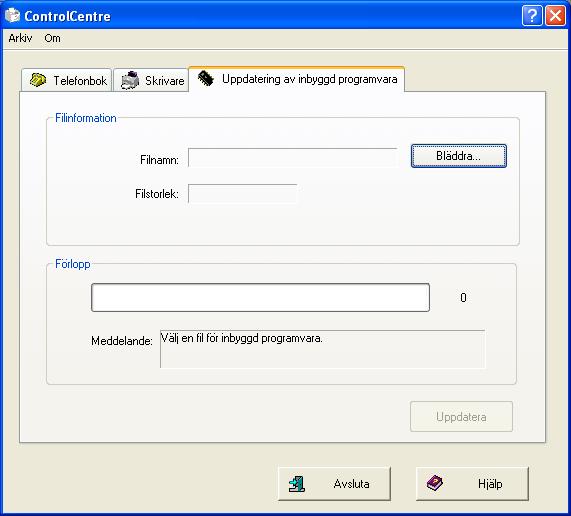
Task: Click the Filinformation group label
Action: point(86,118)
